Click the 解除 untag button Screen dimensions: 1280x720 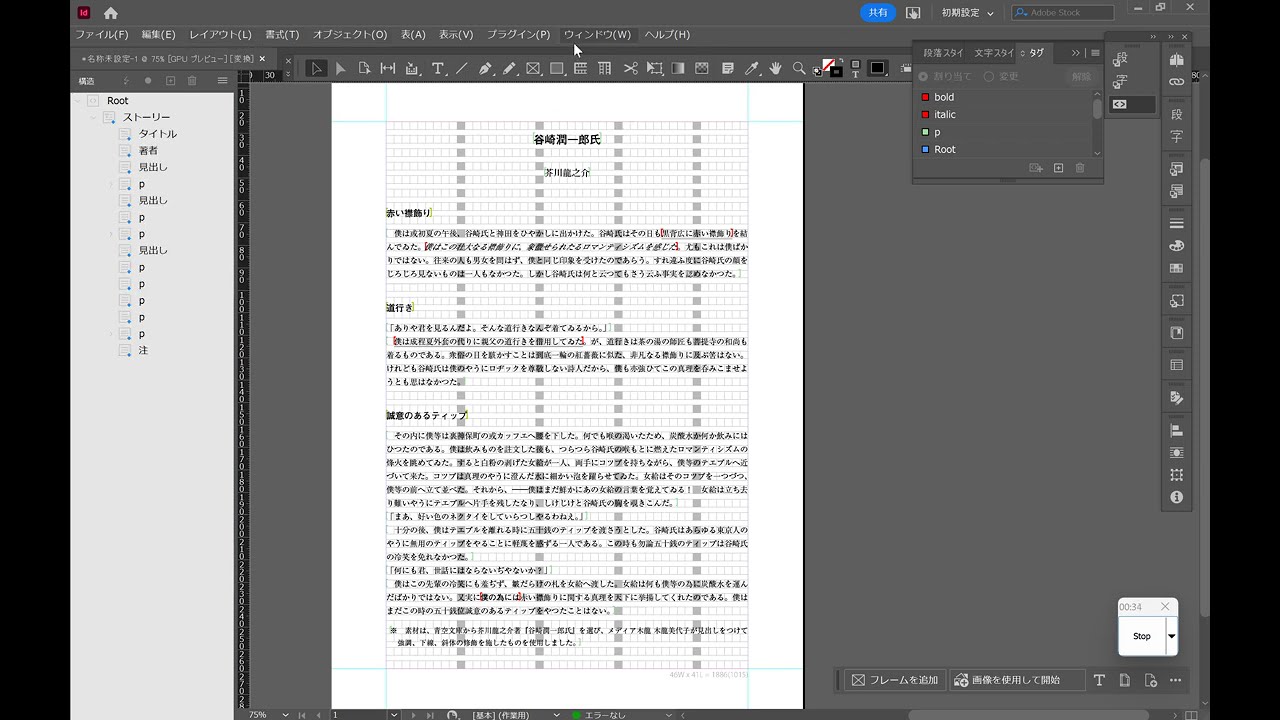click(1081, 76)
